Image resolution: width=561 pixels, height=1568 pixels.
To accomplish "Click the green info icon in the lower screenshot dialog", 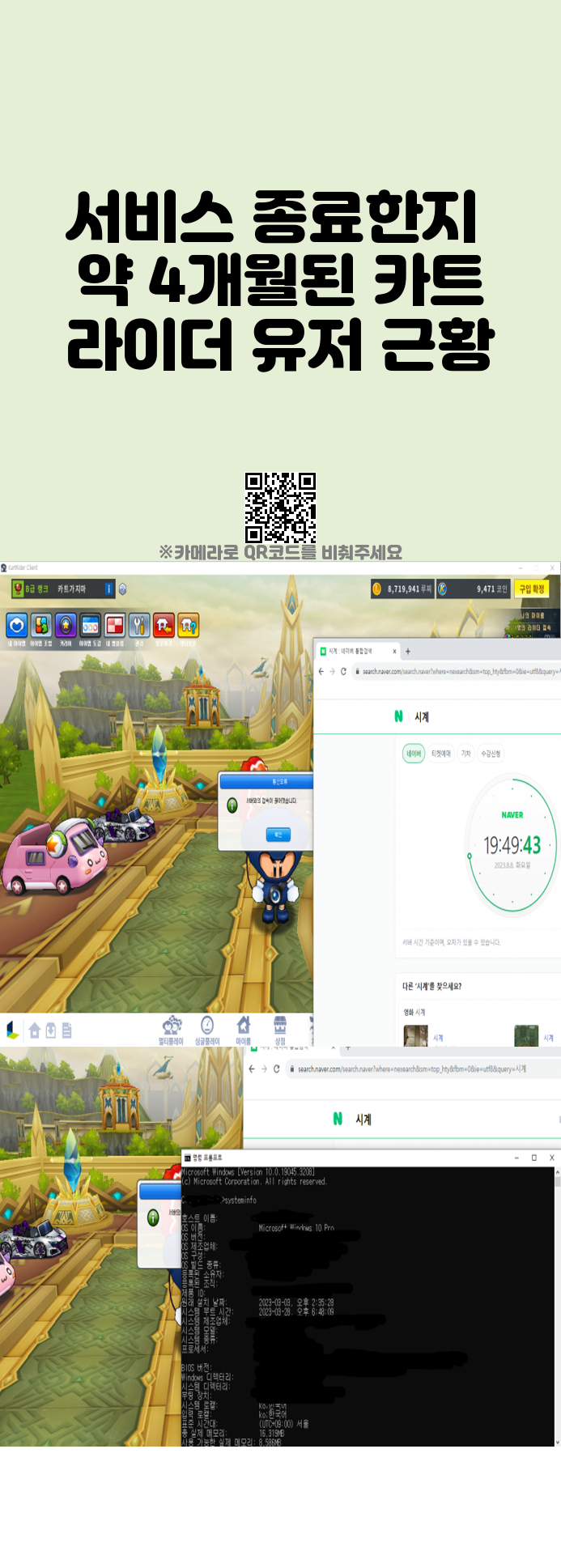I will pos(153,1217).
